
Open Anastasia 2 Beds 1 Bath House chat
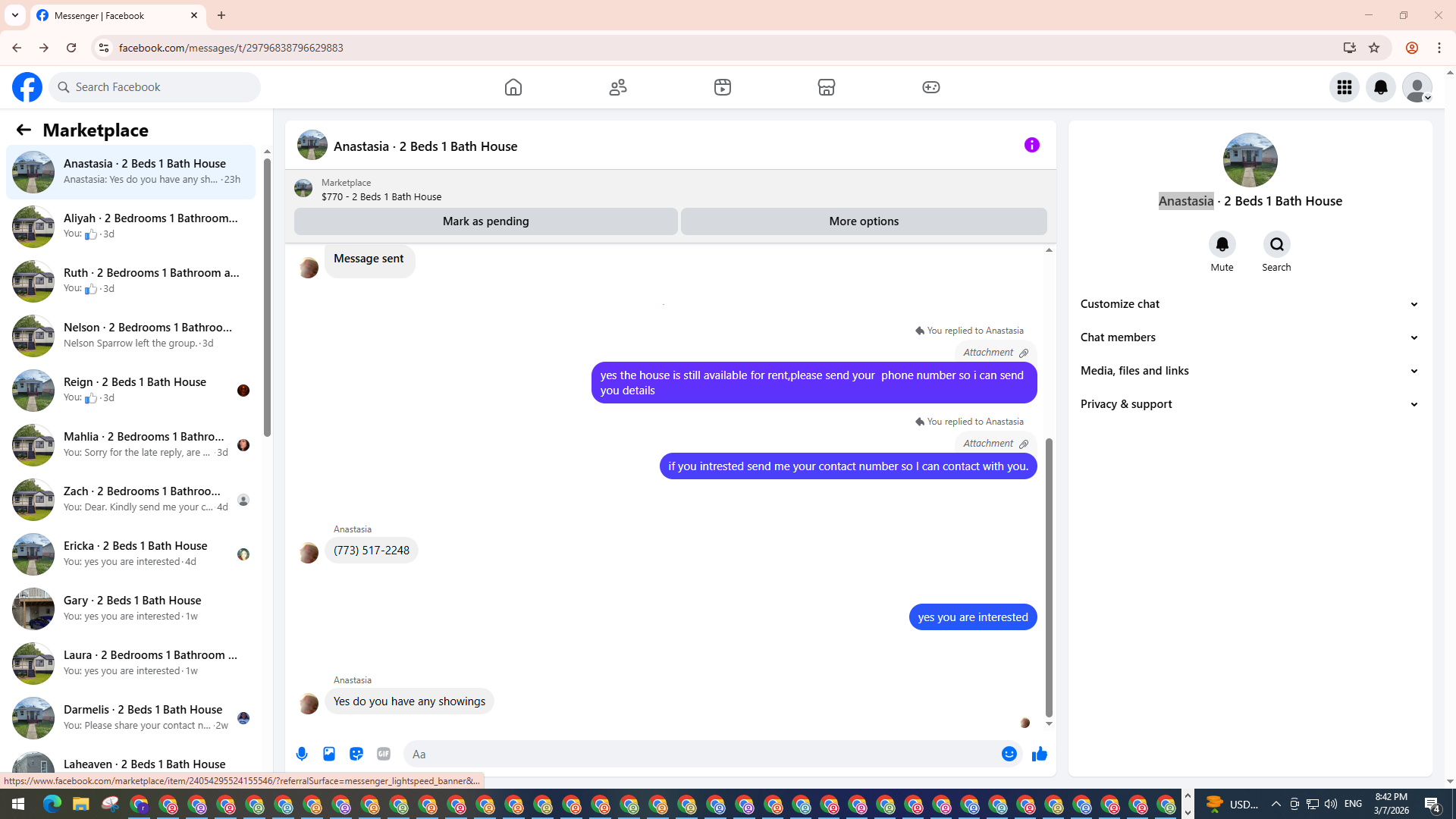130,172
